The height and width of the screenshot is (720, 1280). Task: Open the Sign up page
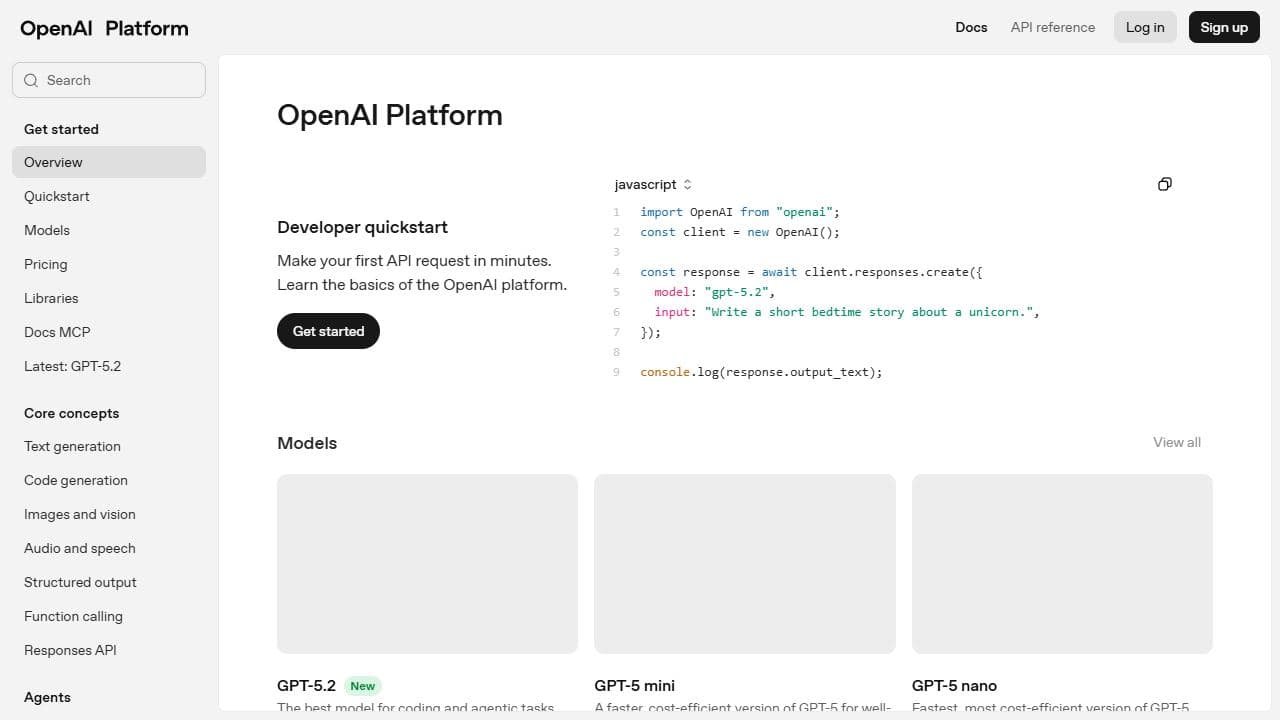[x=1224, y=27]
